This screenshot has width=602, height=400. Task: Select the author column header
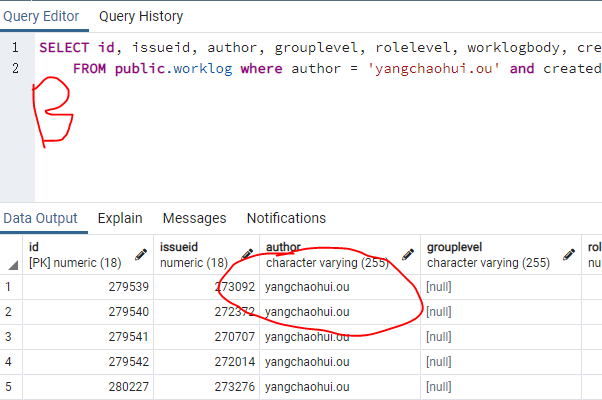340,255
